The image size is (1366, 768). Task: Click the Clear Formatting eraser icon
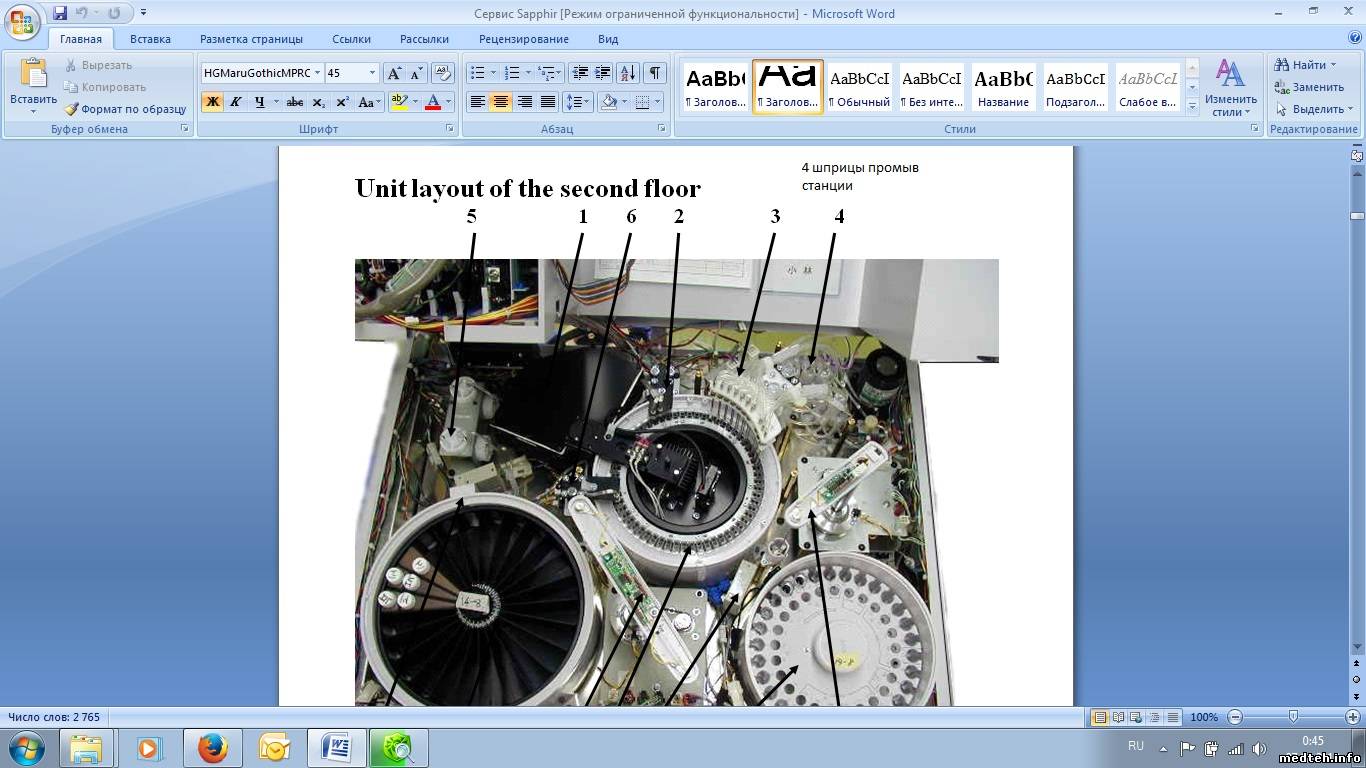click(441, 73)
